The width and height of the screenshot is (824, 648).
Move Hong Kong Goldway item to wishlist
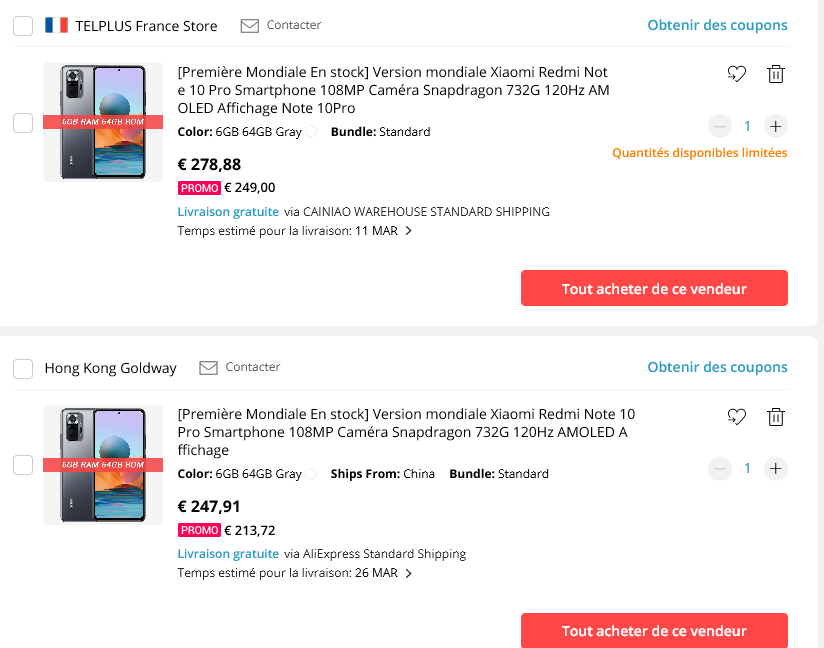pos(737,416)
